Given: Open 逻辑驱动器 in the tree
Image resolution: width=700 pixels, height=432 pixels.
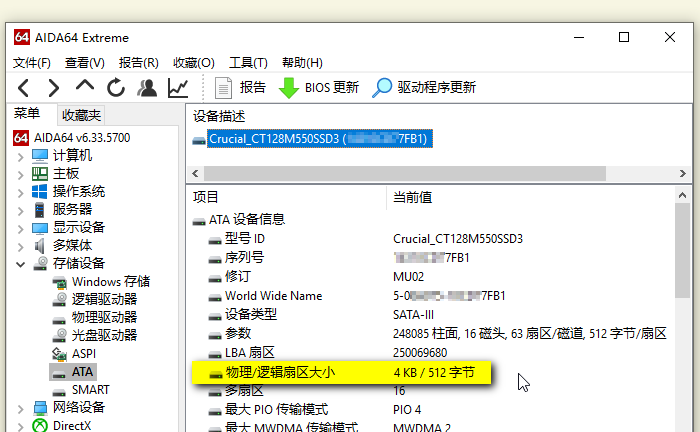Looking at the screenshot, I should pyautogui.click(x=95, y=299).
